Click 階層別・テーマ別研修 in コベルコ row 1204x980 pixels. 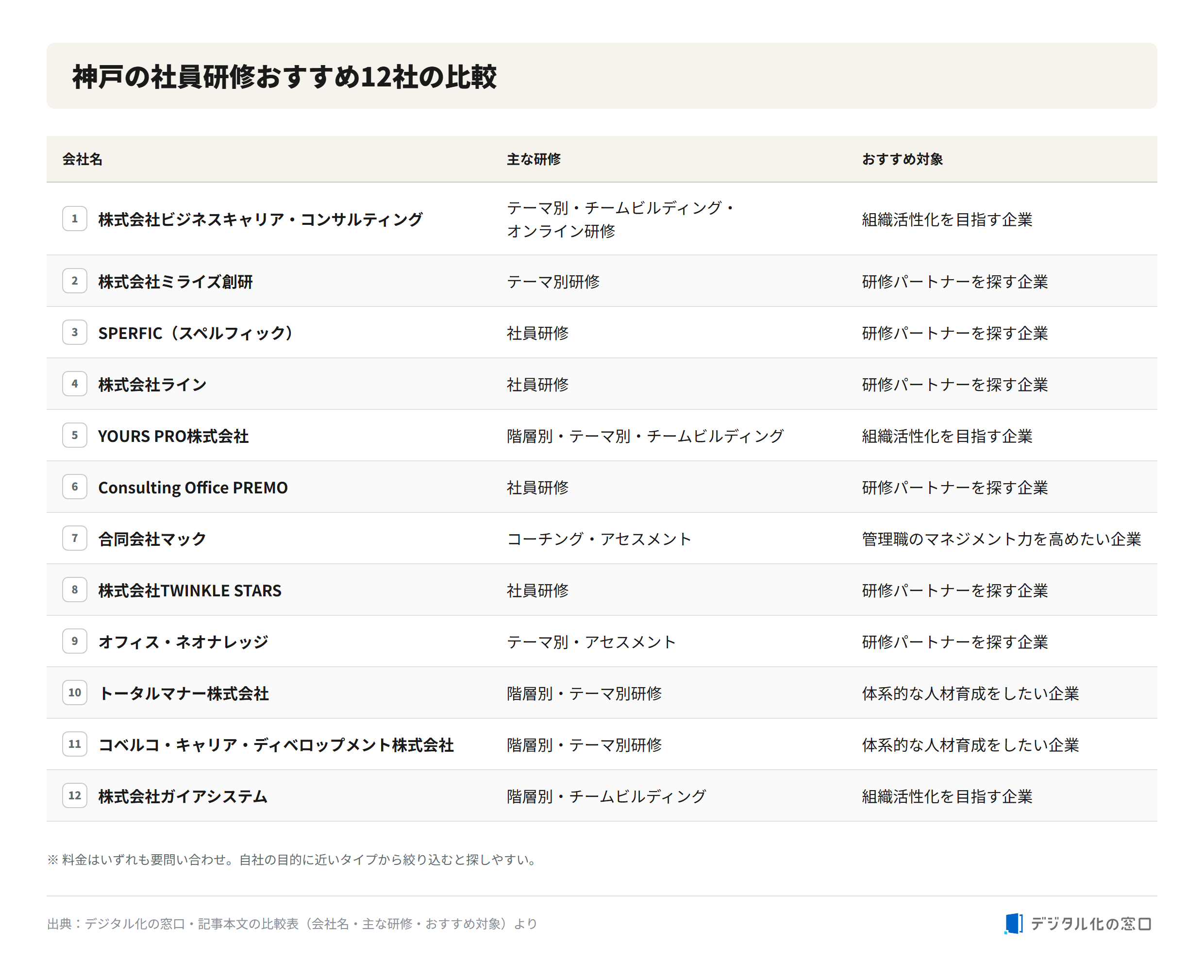584,744
